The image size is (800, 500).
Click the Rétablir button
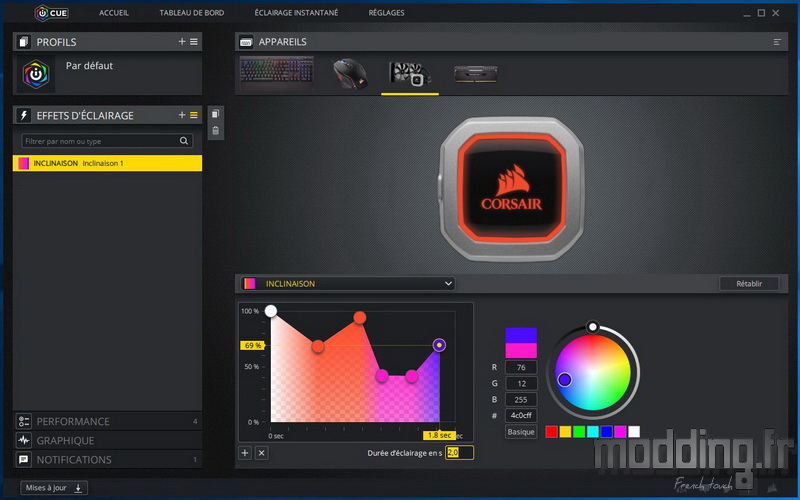pos(749,284)
